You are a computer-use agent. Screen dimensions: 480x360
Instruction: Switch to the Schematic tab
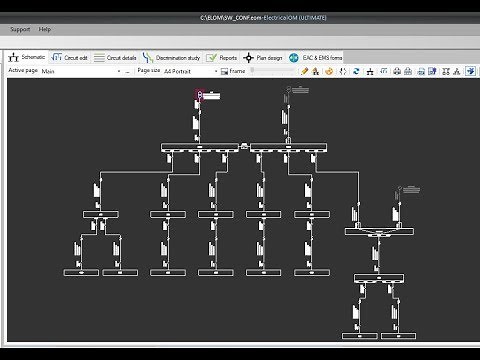(x=27, y=57)
